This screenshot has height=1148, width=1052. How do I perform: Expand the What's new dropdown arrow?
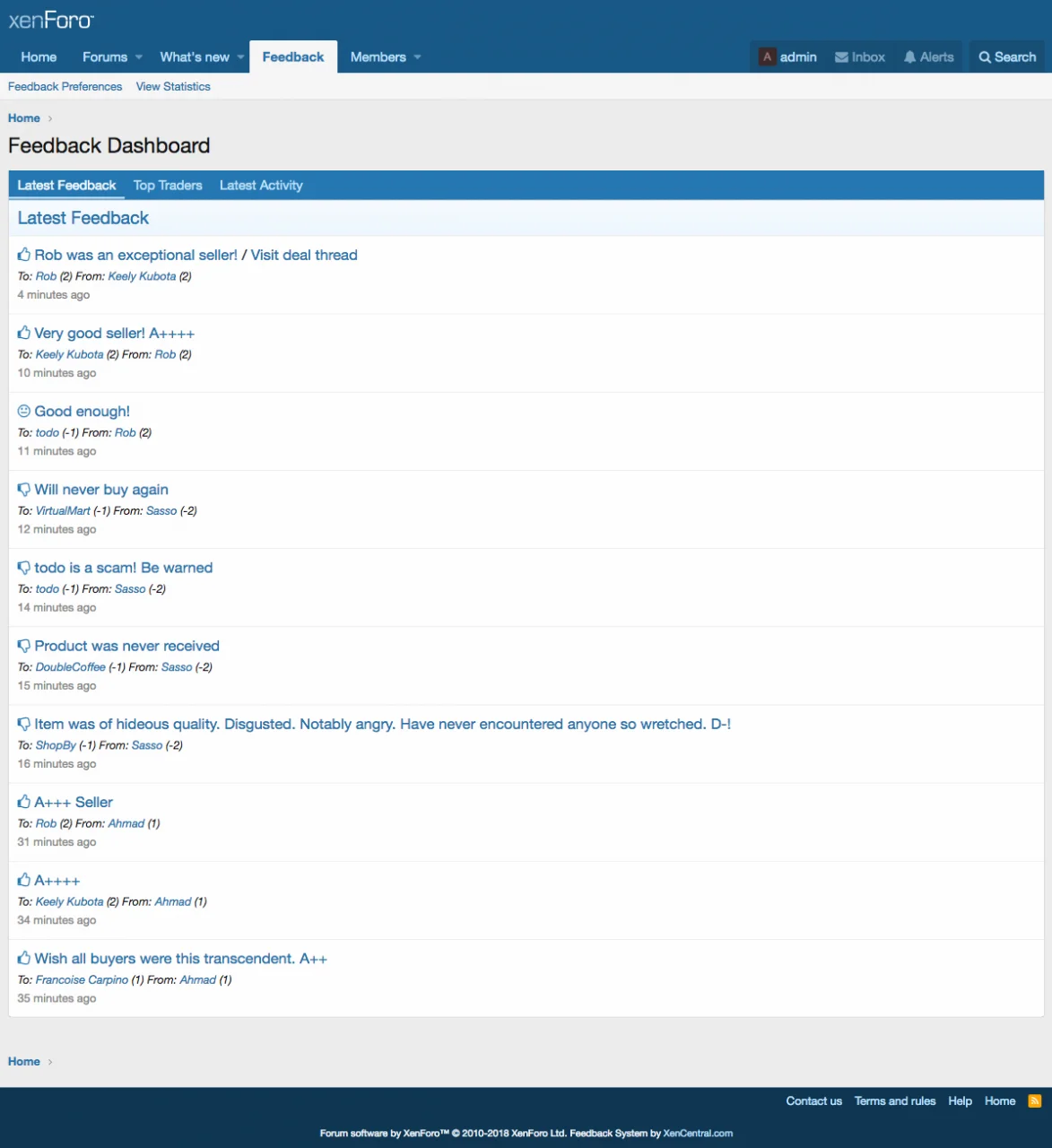point(240,57)
